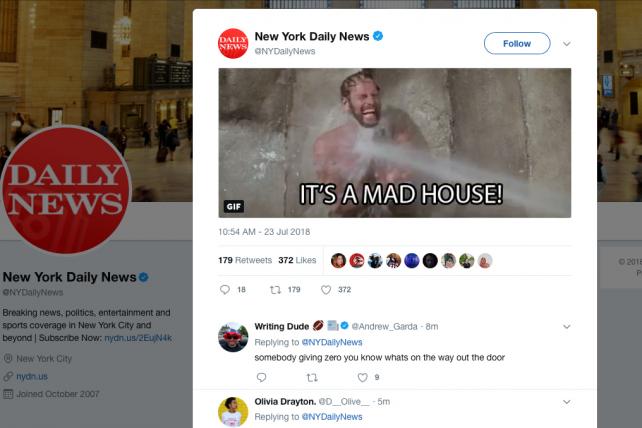Image resolution: width=642 pixels, height=428 pixels.
Task: Open the @NYDailyNews mention in Writing Dude's reply
Action: pos(332,342)
